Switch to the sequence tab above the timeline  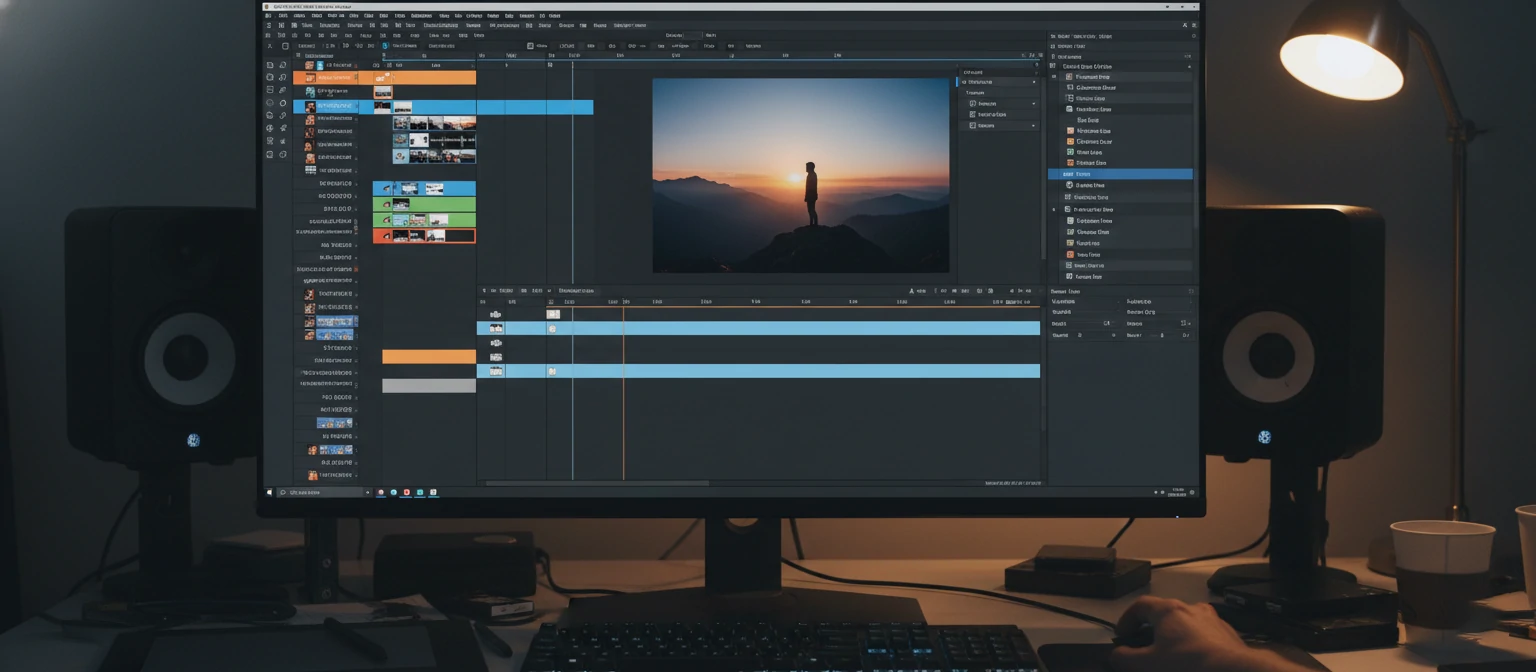(575, 290)
